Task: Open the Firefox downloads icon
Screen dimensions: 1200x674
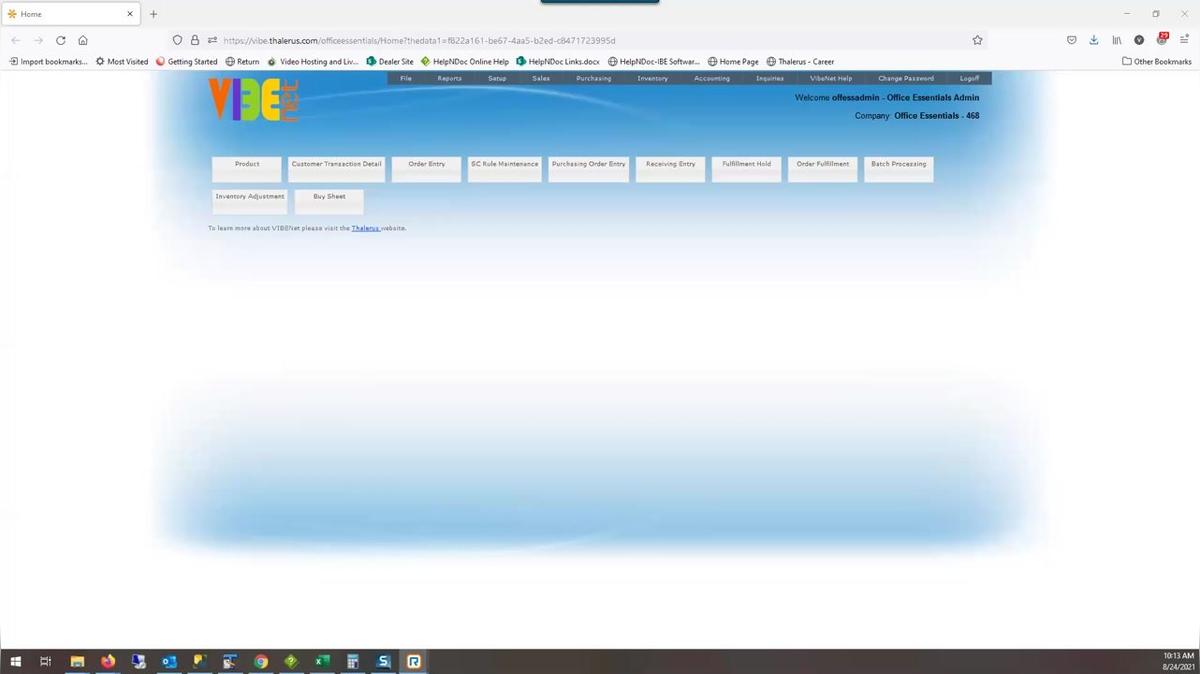Action: (1094, 40)
